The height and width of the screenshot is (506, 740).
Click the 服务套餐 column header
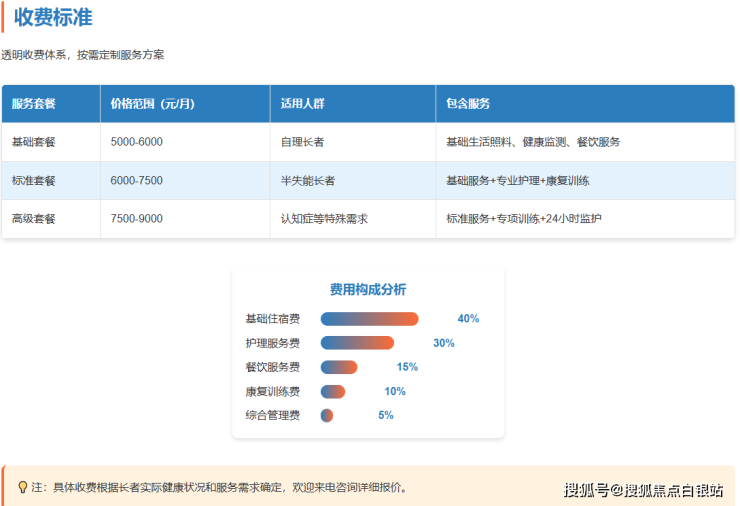[x=33, y=104]
